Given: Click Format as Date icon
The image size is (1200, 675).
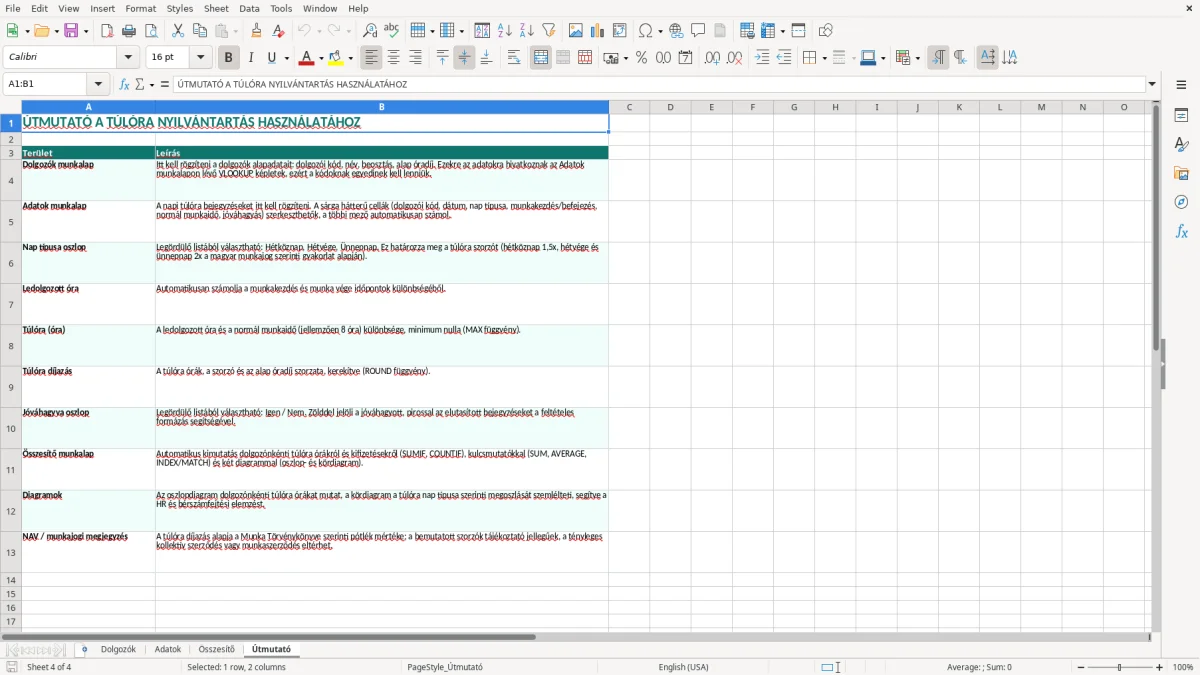Looking at the screenshot, I should coord(686,58).
